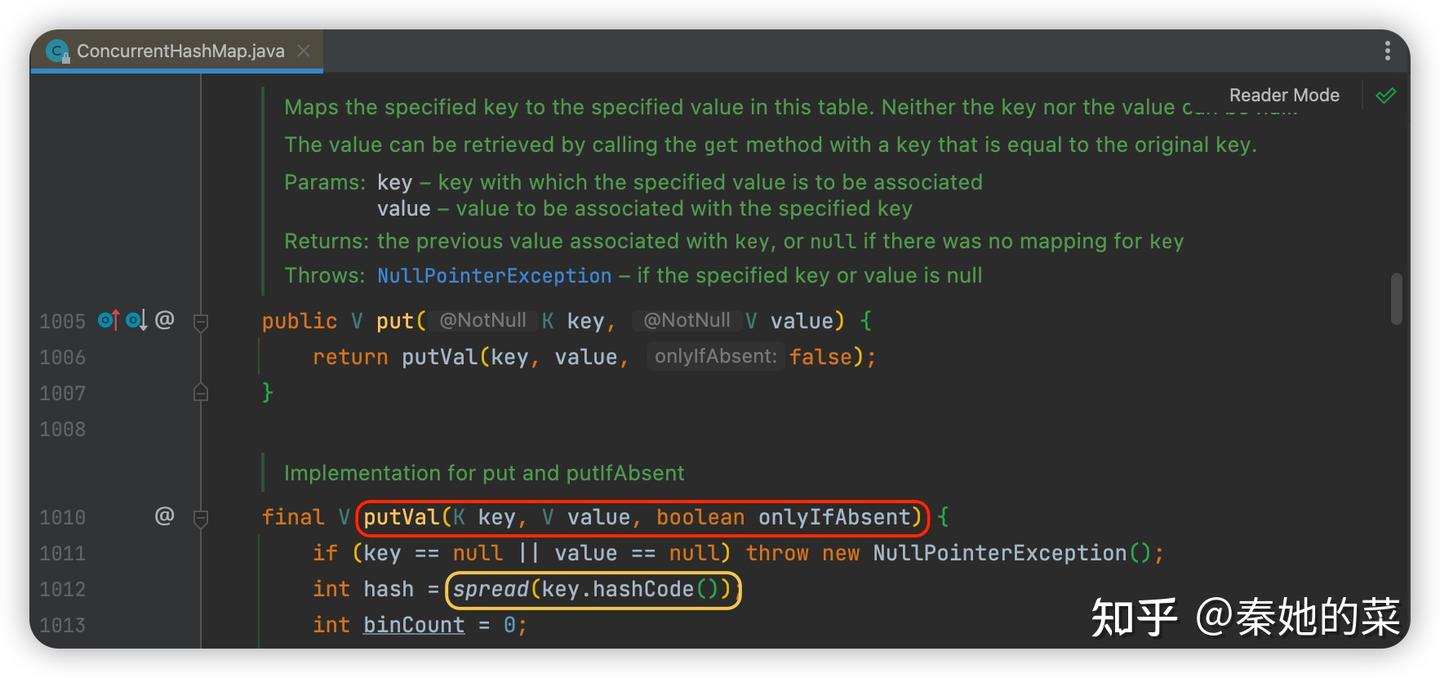Click the @ annotation gutter icon on line 1010
This screenshot has height=678, width=1440.
point(165,516)
